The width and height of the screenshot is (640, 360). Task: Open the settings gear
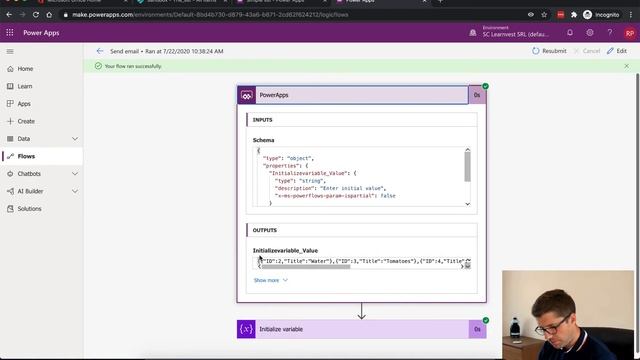[x=590, y=33]
